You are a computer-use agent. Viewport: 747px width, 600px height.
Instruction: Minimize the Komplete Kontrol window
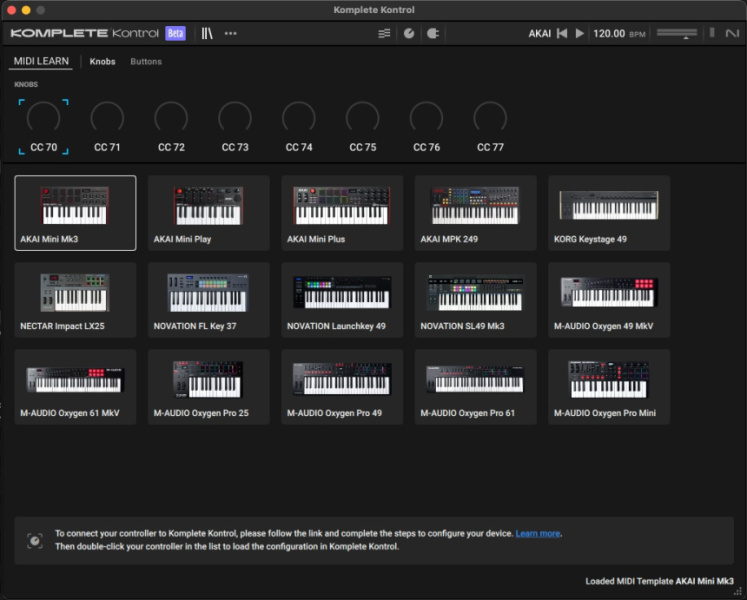[26, 10]
